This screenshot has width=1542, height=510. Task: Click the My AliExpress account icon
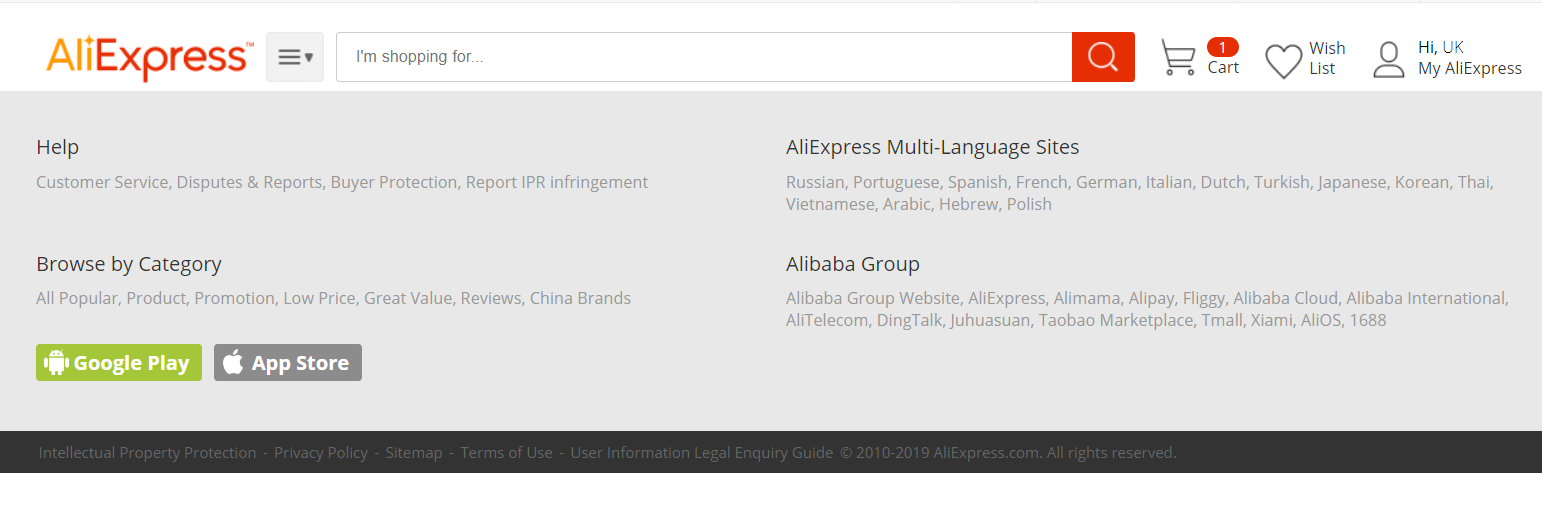1388,59
